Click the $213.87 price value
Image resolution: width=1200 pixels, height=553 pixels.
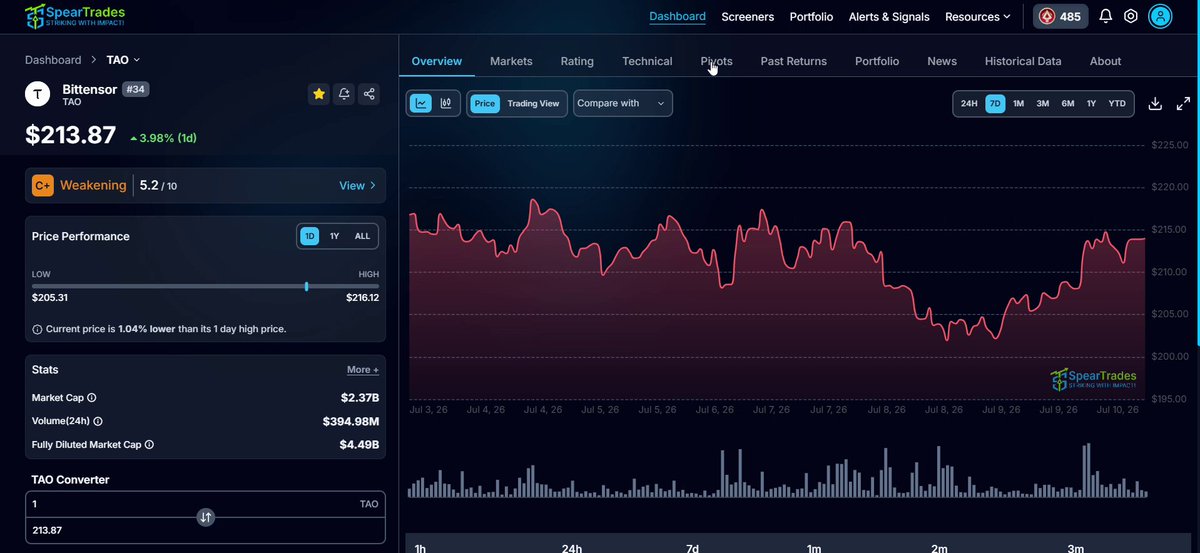click(70, 135)
